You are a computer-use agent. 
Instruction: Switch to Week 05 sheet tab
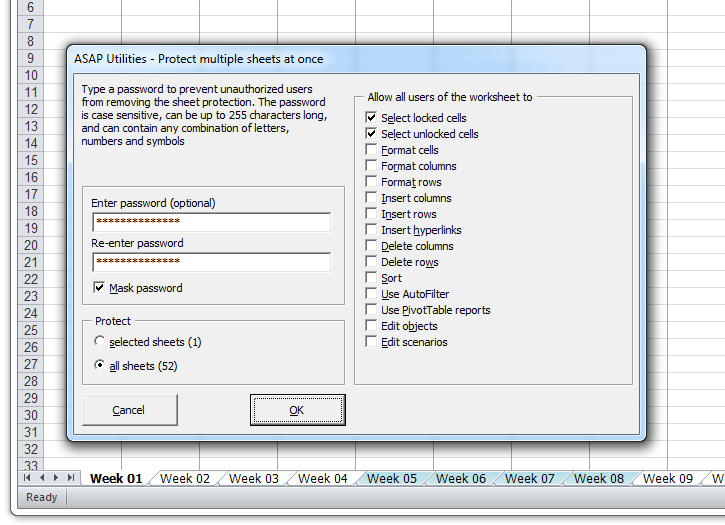click(x=392, y=478)
